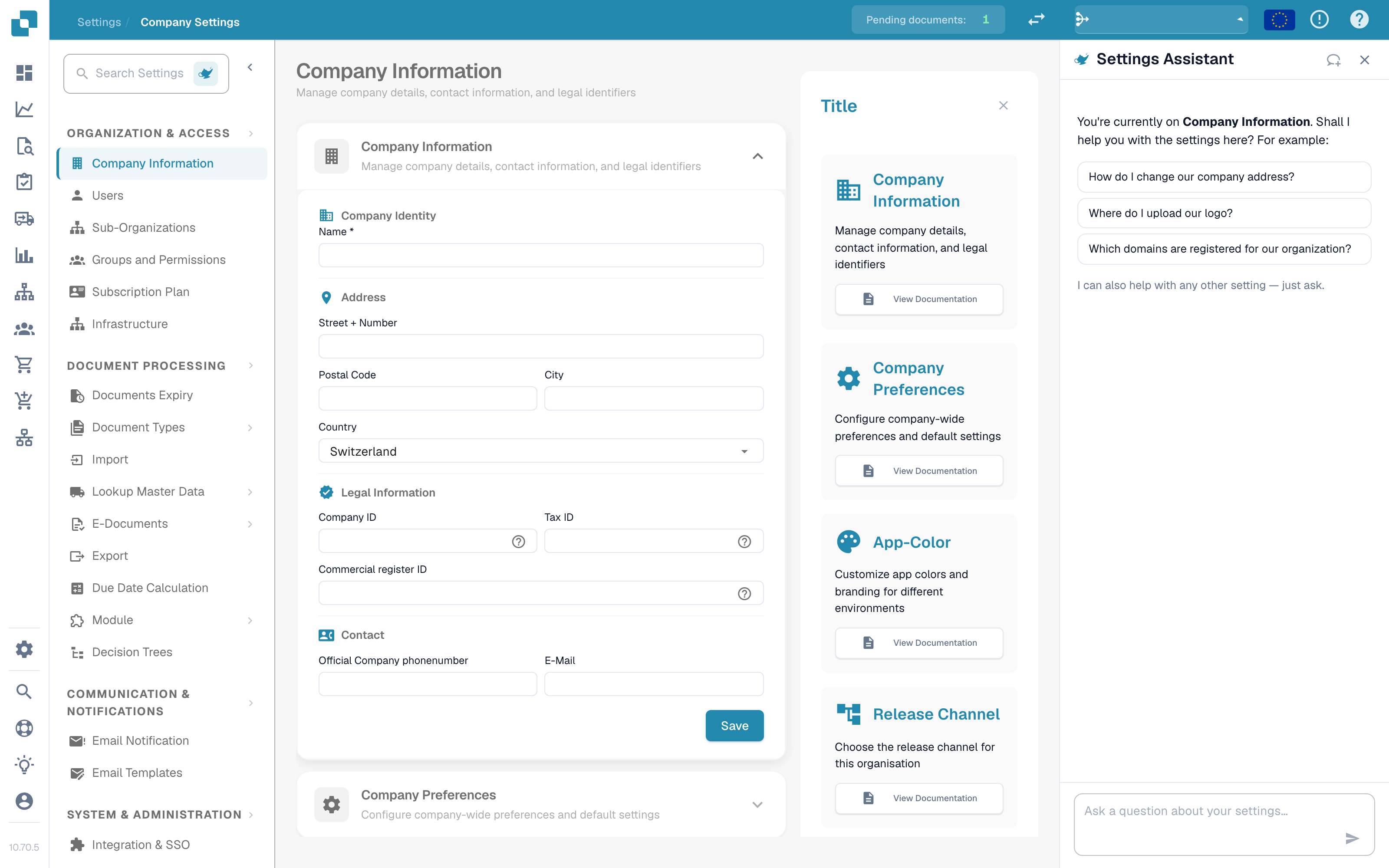
Task: Send the assistant question with arrow icon
Action: pyautogui.click(x=1352, y=838)
